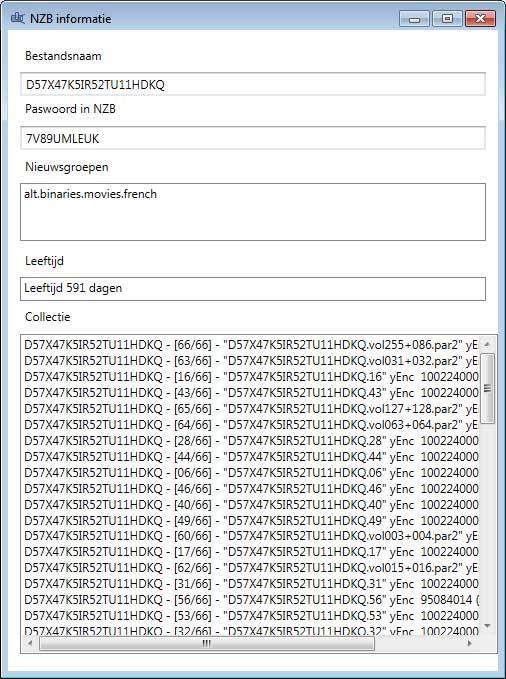Select the [56/66] entry sized 95084014

coord(251,600)
